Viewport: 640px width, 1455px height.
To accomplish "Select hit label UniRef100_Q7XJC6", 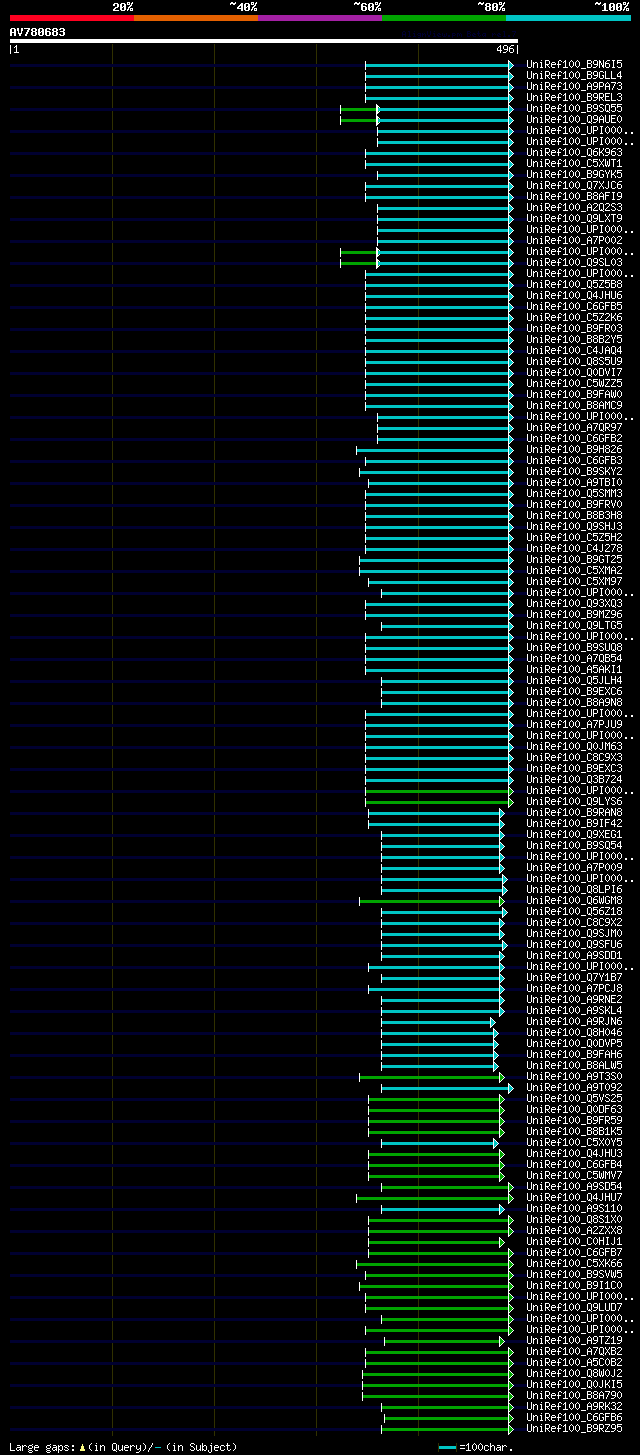I will pyautogui.click(x=574, y=185).
